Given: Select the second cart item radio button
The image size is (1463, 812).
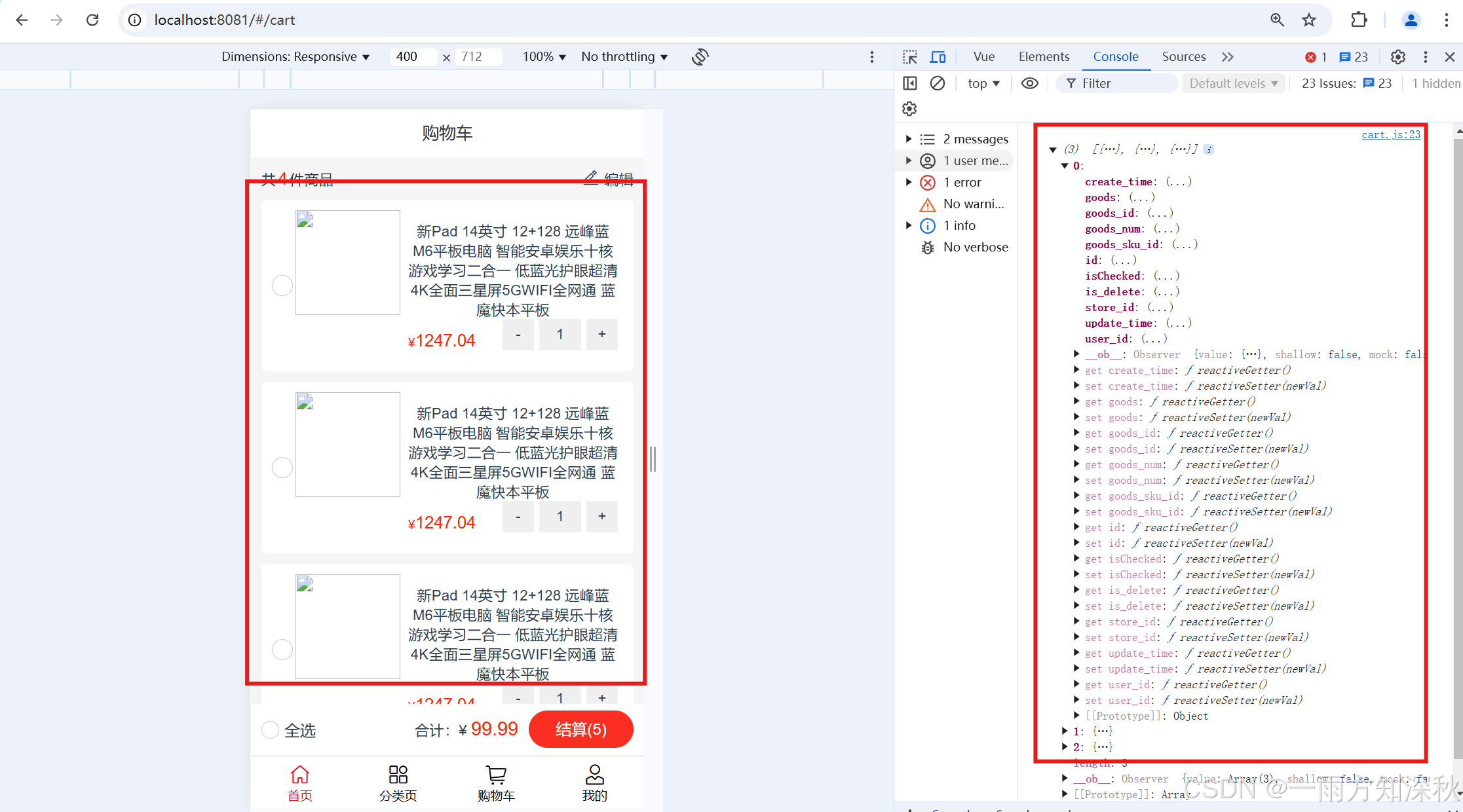Looking at the screenshot, I should click(282, 468).
